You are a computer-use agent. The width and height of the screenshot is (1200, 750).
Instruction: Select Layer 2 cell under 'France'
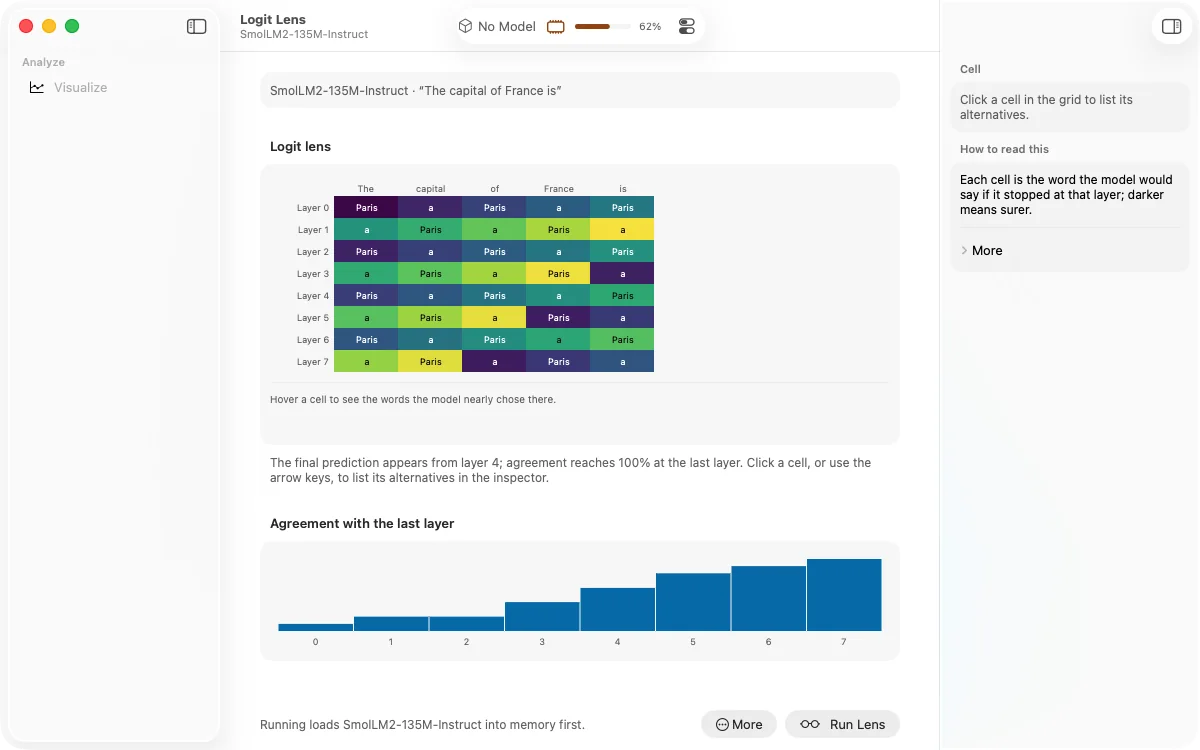pos(558,252)
